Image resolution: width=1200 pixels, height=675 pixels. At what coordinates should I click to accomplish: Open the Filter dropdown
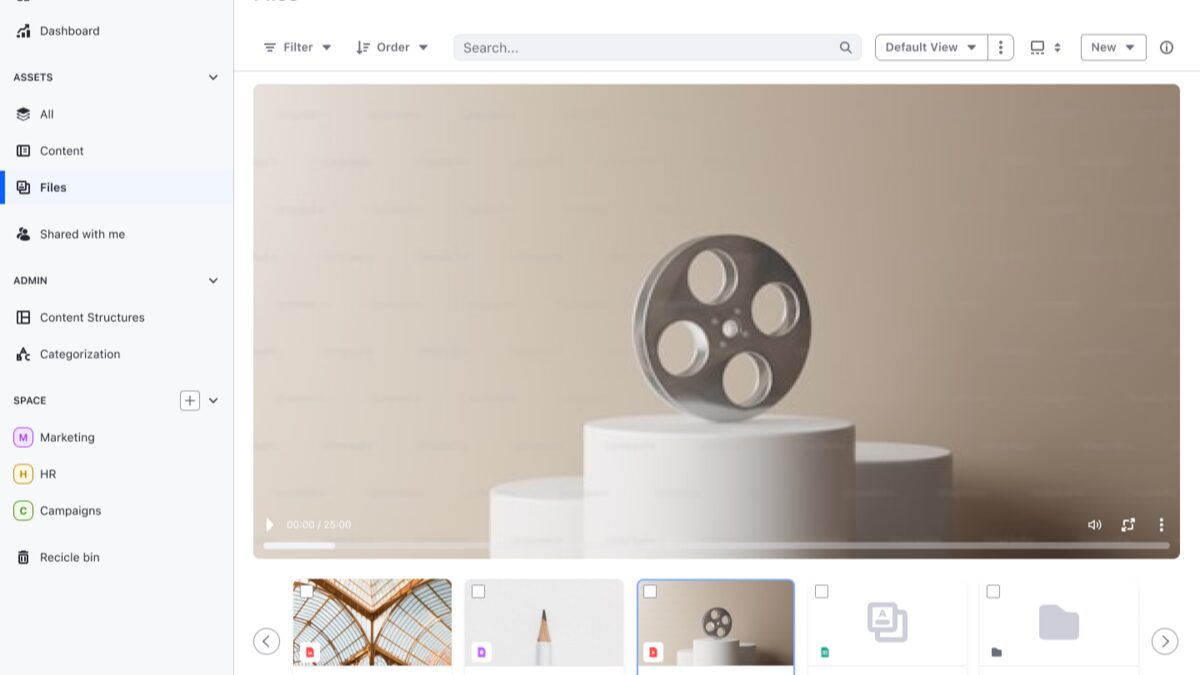pyautogui.click(x=297, y=47)
